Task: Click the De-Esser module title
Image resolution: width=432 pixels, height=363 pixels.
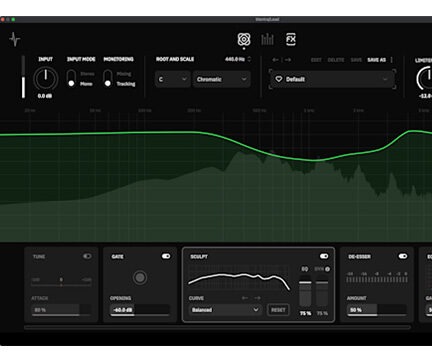Action: [359, 257]
